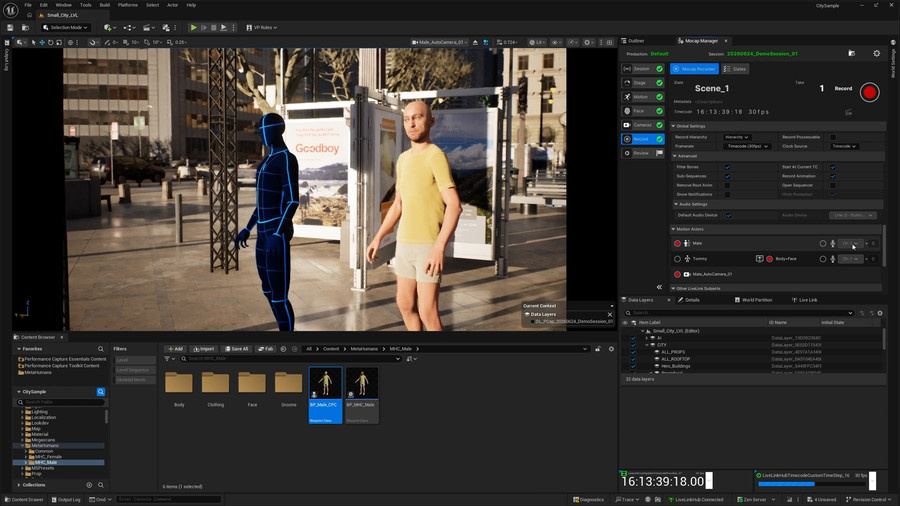Click the eject camera pilot icon
Image resolution: width=900 pixels, height=506 pixels.
point(475,42)
